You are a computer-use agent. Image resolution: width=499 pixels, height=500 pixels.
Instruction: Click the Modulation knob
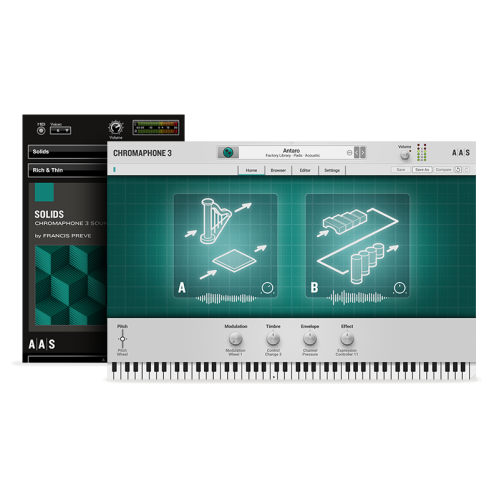pyautogui.click(x=236, y=339)
